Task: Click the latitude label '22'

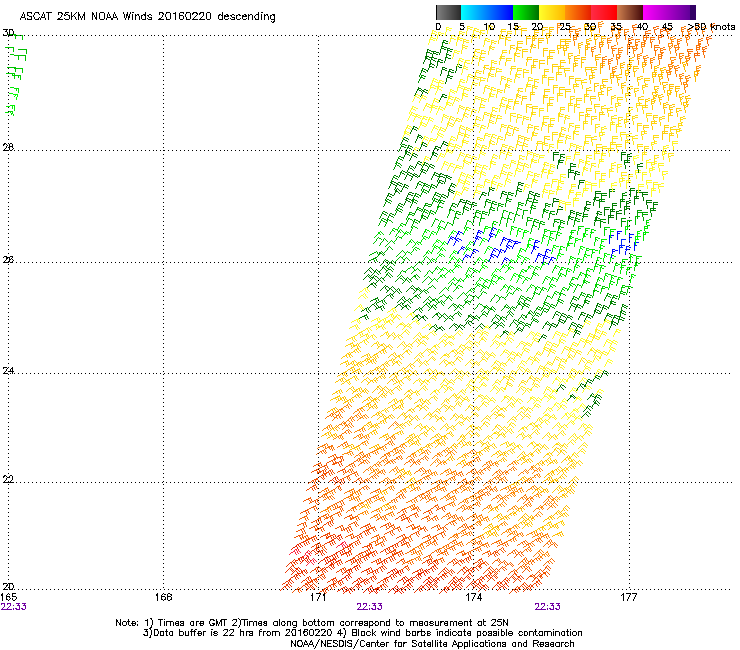Action: click(x=8, y=479)
